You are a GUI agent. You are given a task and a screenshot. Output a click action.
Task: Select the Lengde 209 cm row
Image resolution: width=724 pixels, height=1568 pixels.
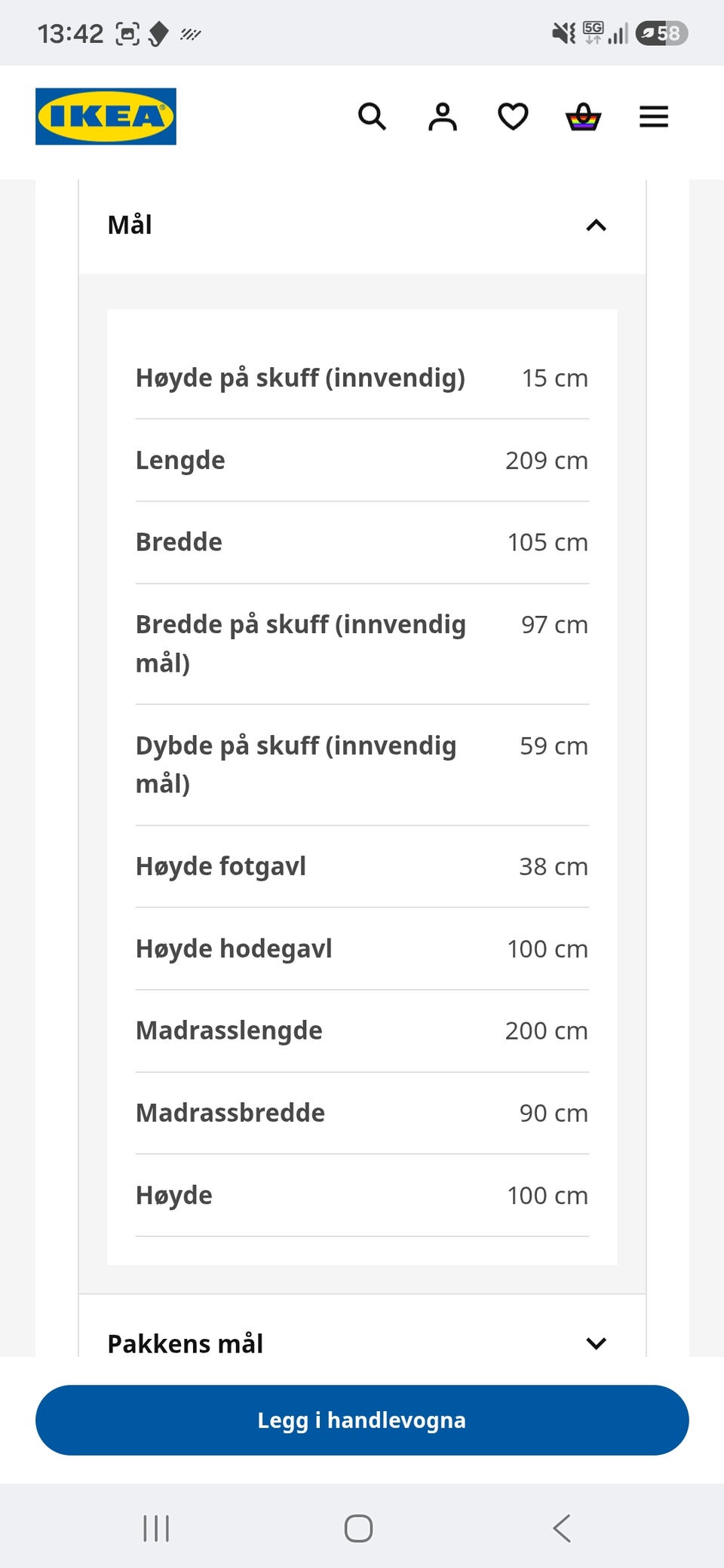point(362,461)
